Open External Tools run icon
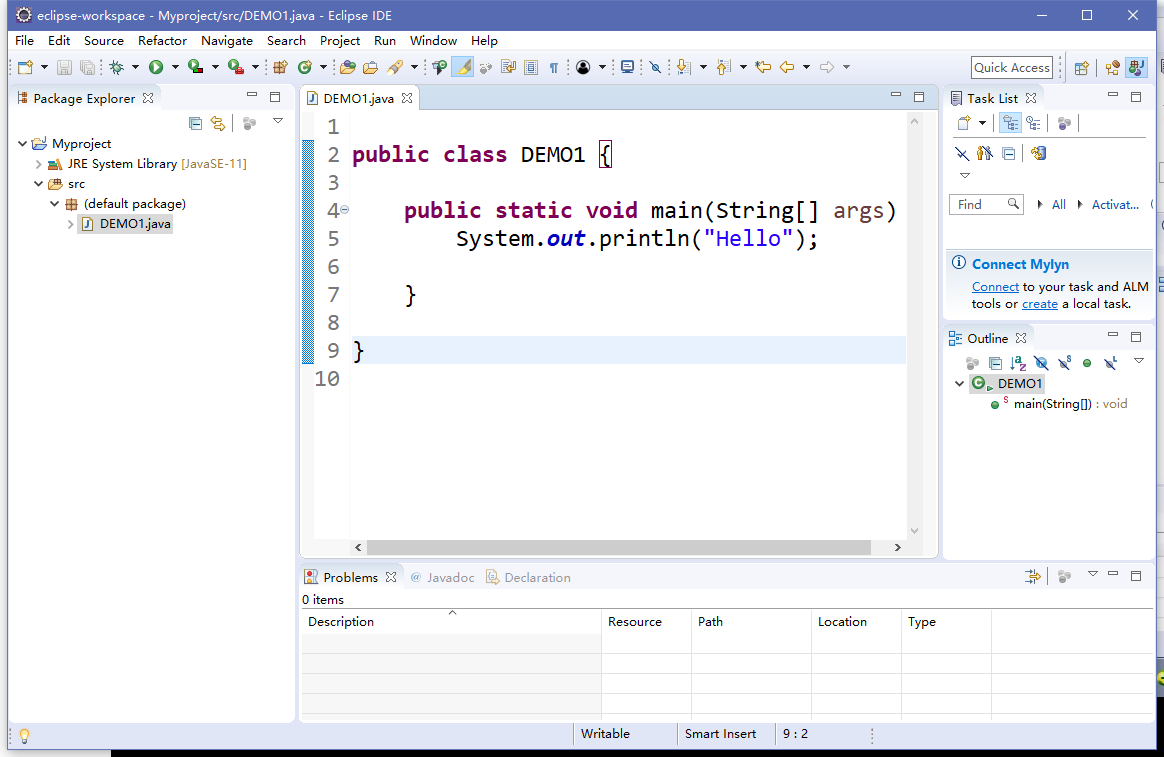Viewport: 1164px width, 757px height. coord(235,68)
